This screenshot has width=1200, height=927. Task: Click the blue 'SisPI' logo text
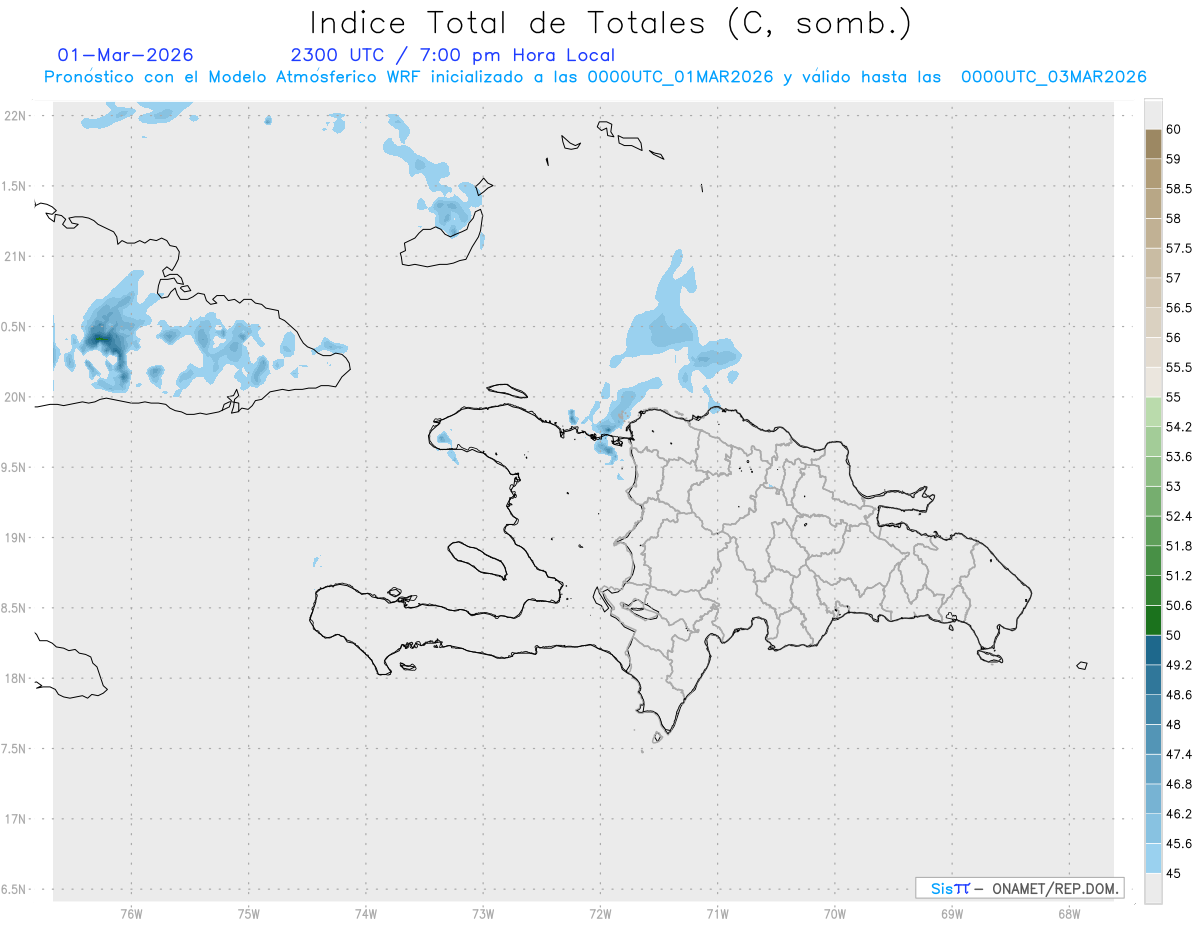coord(949,888)
